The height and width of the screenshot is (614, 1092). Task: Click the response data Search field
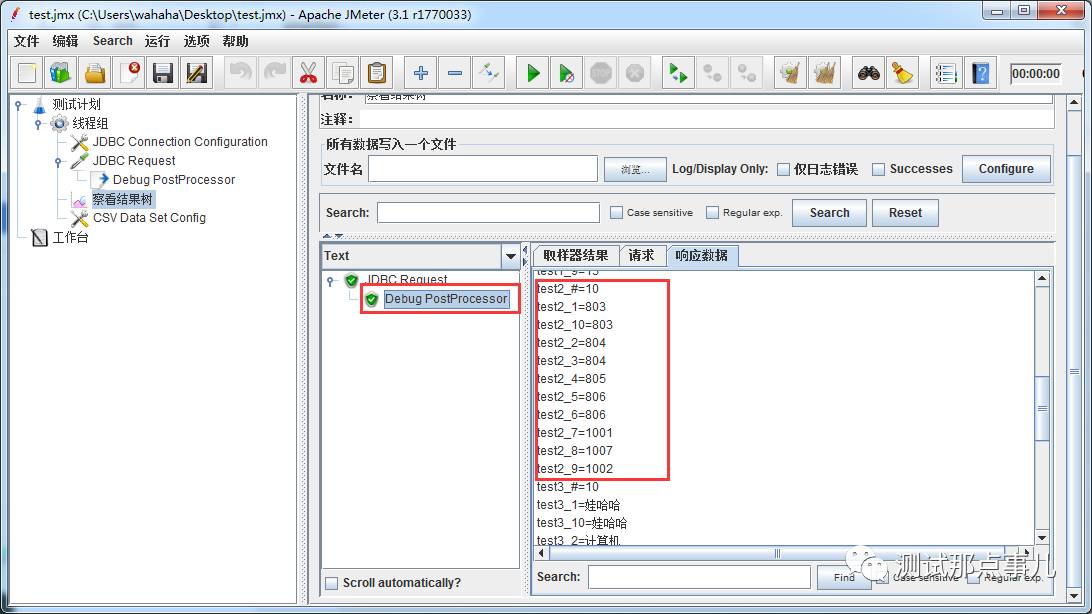click(x=699, y=577)
